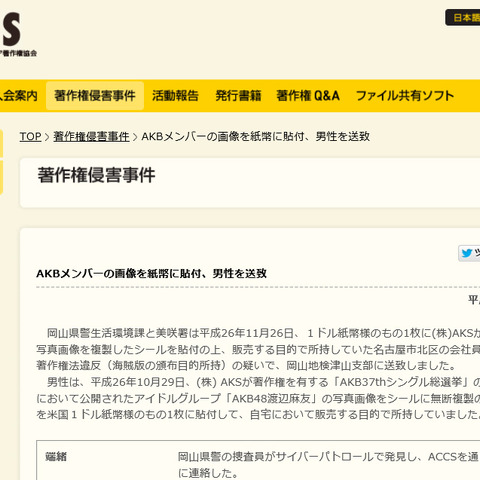Select the 日本語 language button
The image size is (480, 480).
pyautogui.click(x=463, y=17)
